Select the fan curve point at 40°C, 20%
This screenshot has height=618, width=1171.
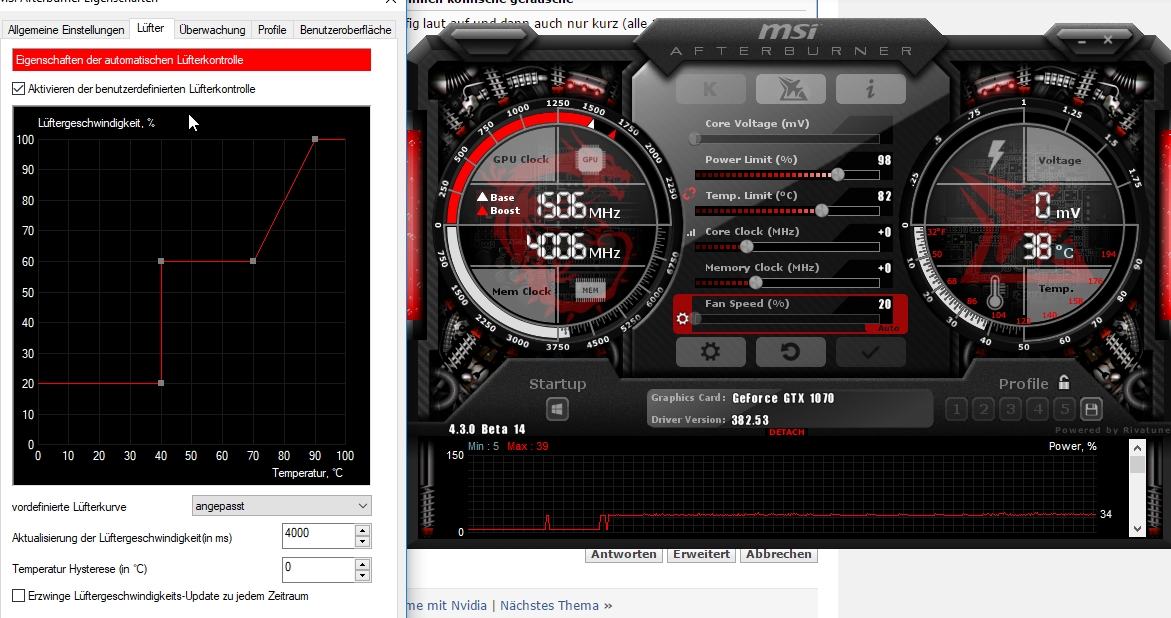click(161, 383)
